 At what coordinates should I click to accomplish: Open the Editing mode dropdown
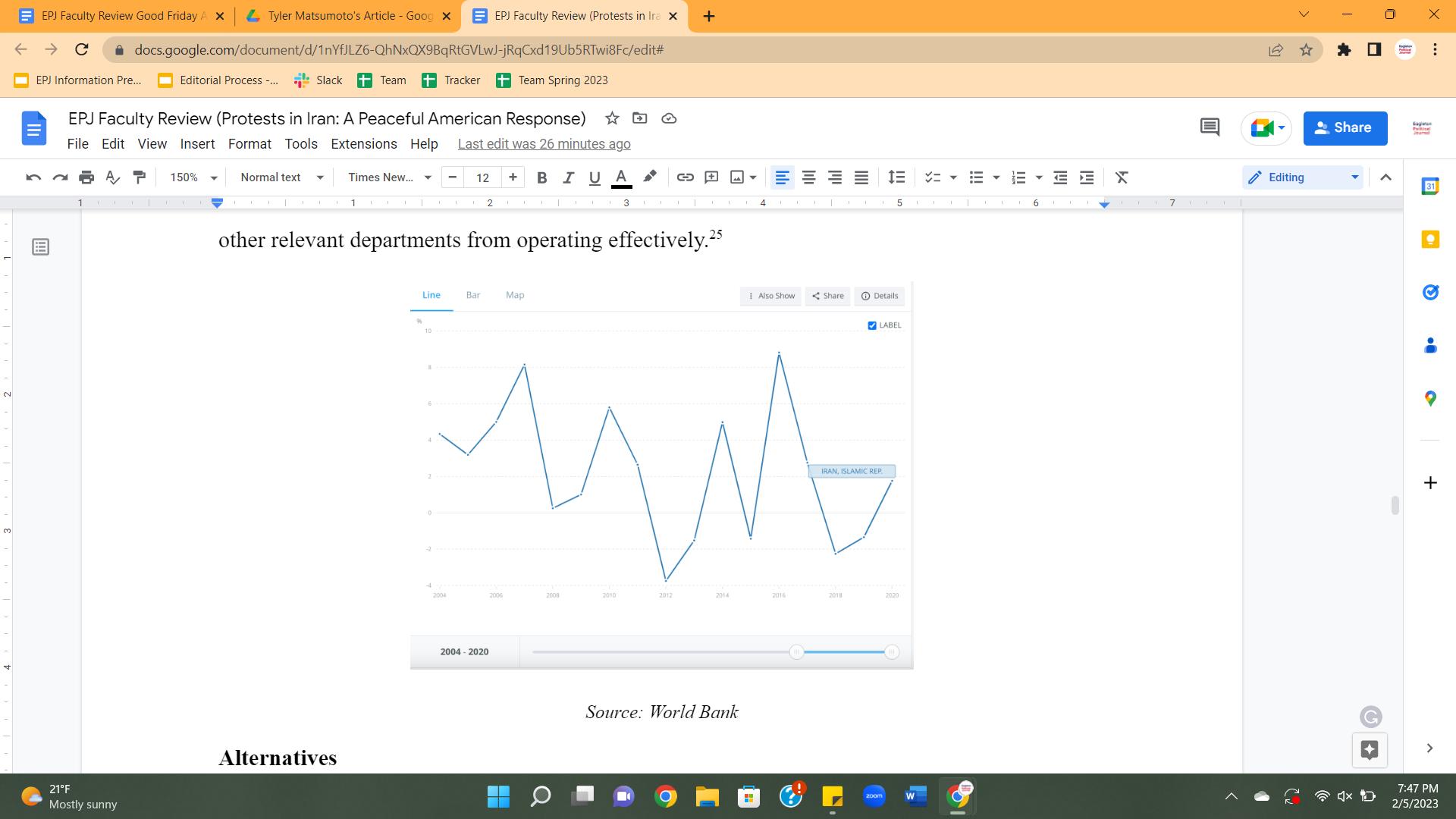click(x=1303, y=177)
